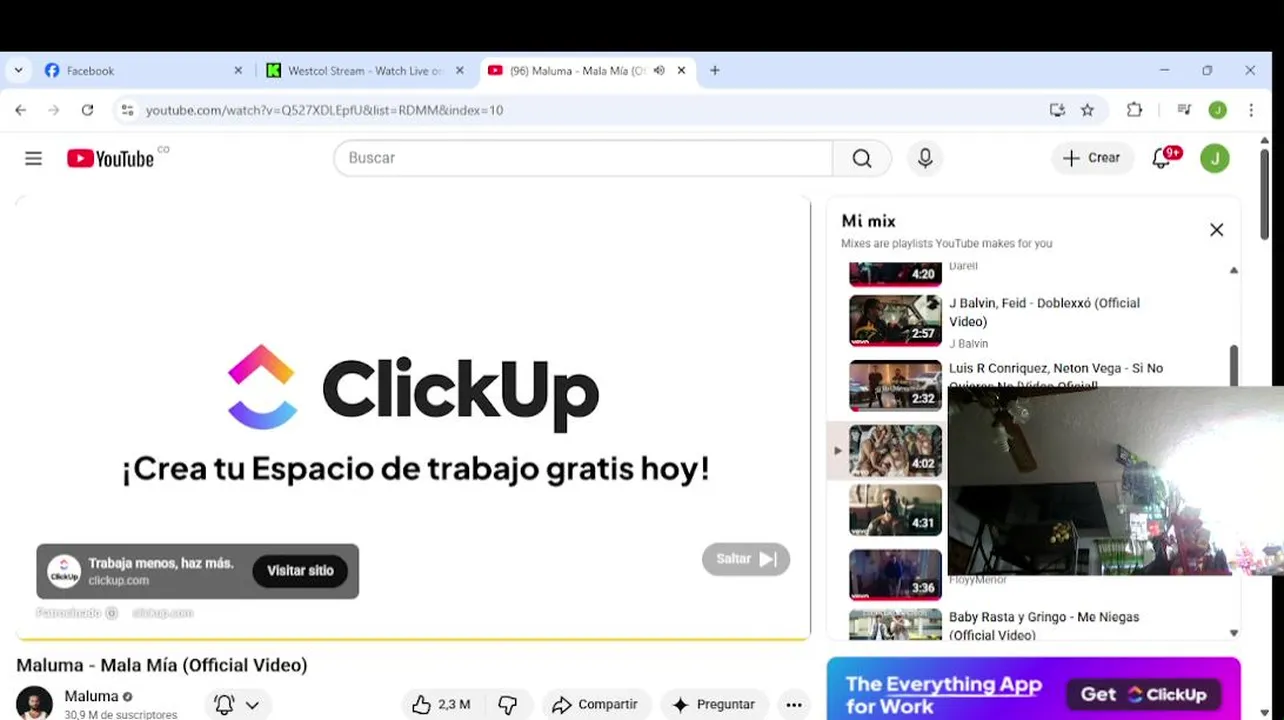Screen dimensions: 1284x720
Task: Expand the tab search dropdown arrow
Action: point(18,71)
